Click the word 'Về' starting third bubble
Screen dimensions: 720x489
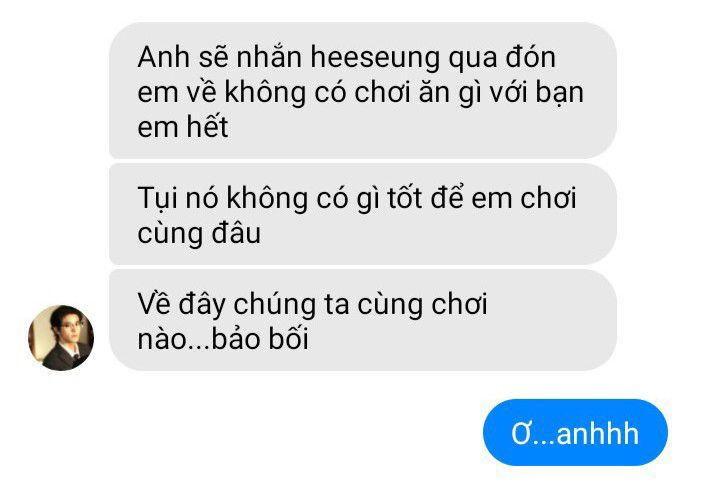pos(154,304)
